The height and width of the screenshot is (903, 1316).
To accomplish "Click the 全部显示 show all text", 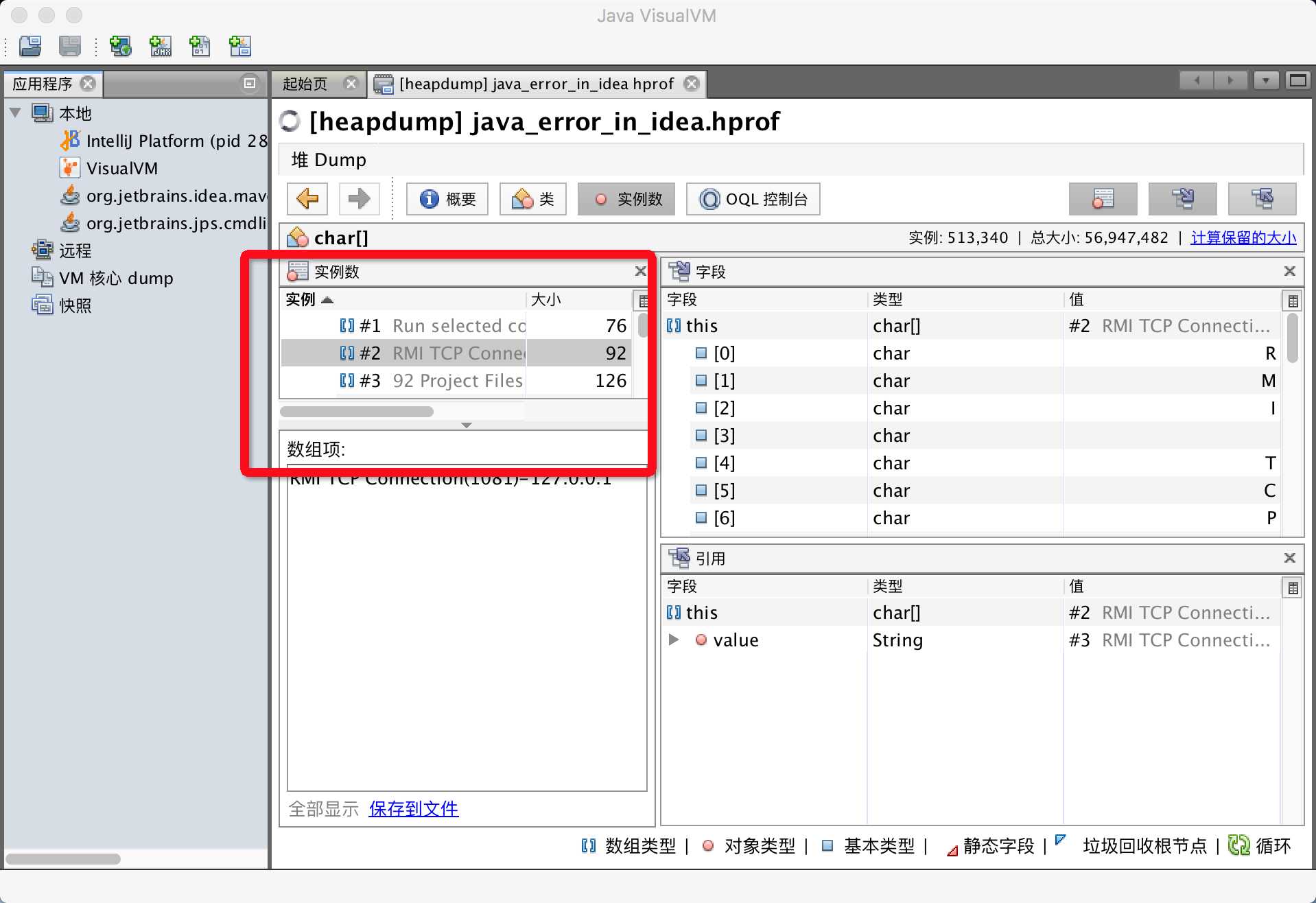I will tap(323, 808).
